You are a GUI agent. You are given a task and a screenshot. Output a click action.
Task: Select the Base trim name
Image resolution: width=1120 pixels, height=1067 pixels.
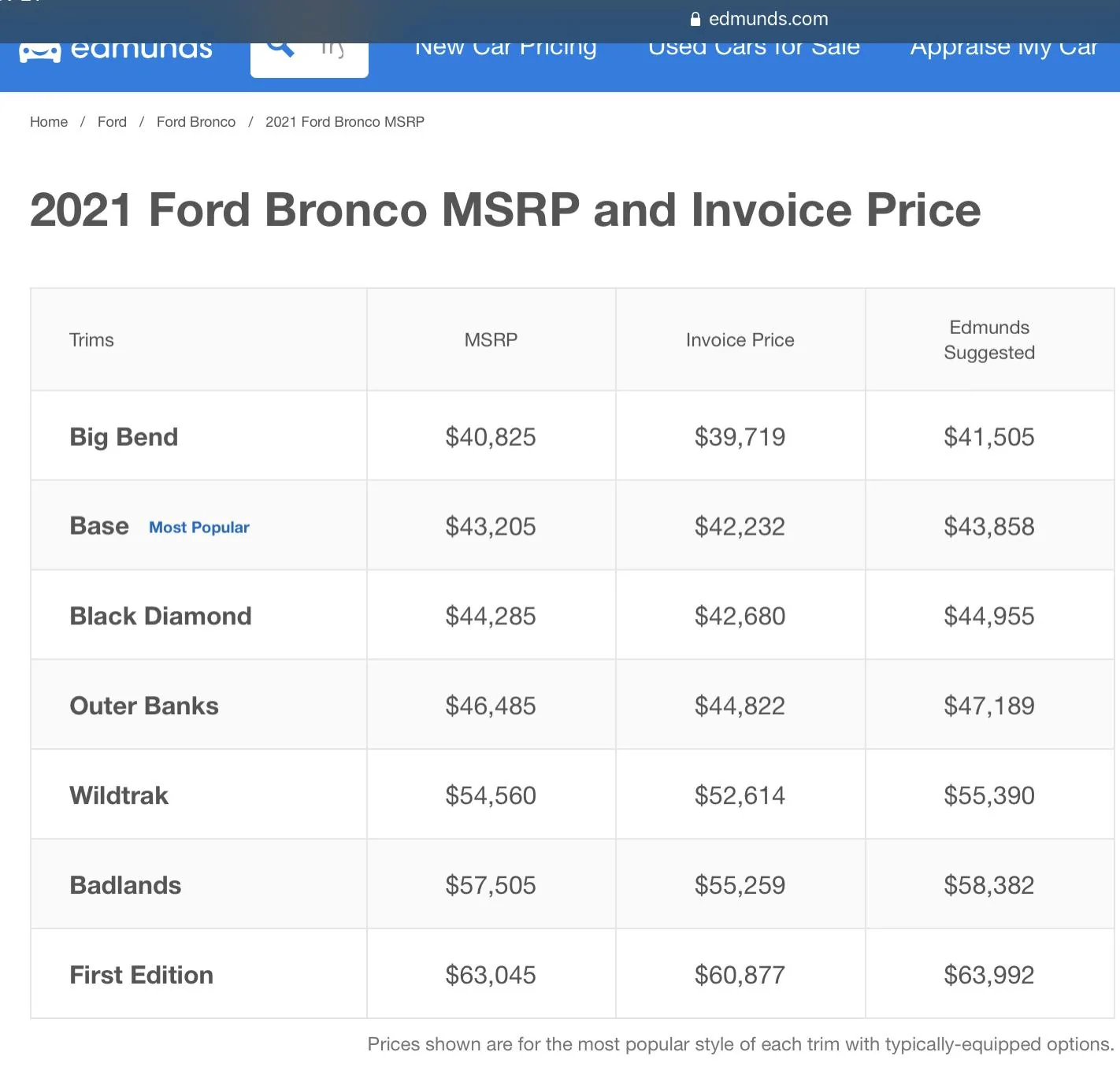click(x=99, y=526)
